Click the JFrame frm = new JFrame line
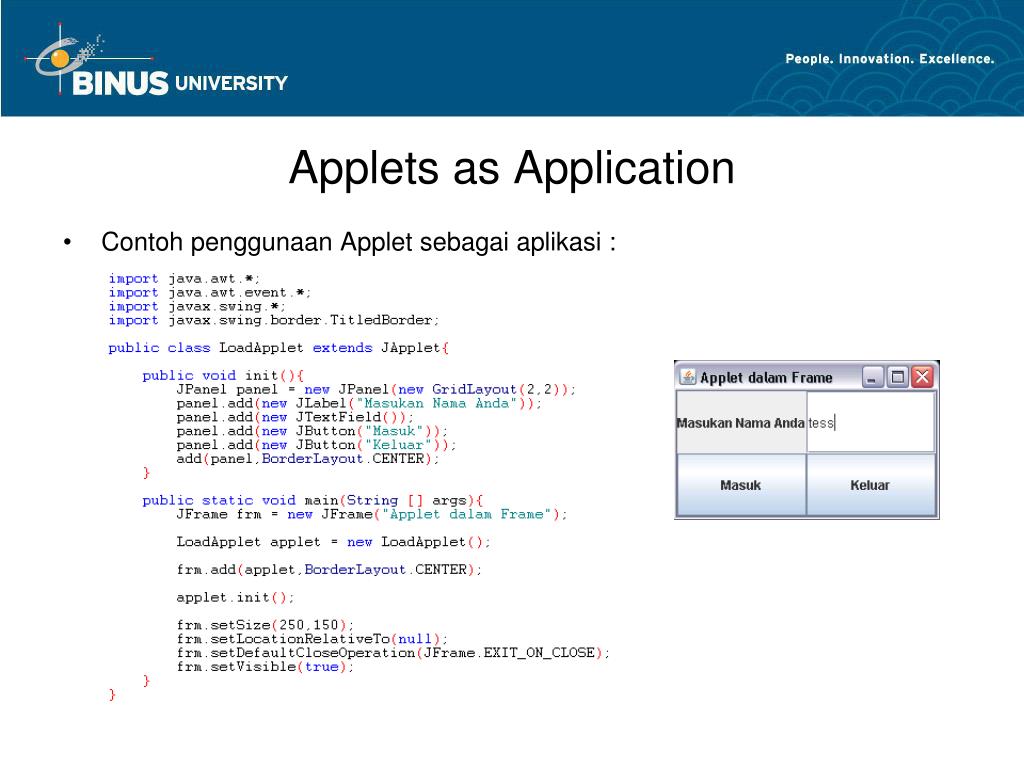The width and height of the screenshot is (1024, 768). (372, 515)
